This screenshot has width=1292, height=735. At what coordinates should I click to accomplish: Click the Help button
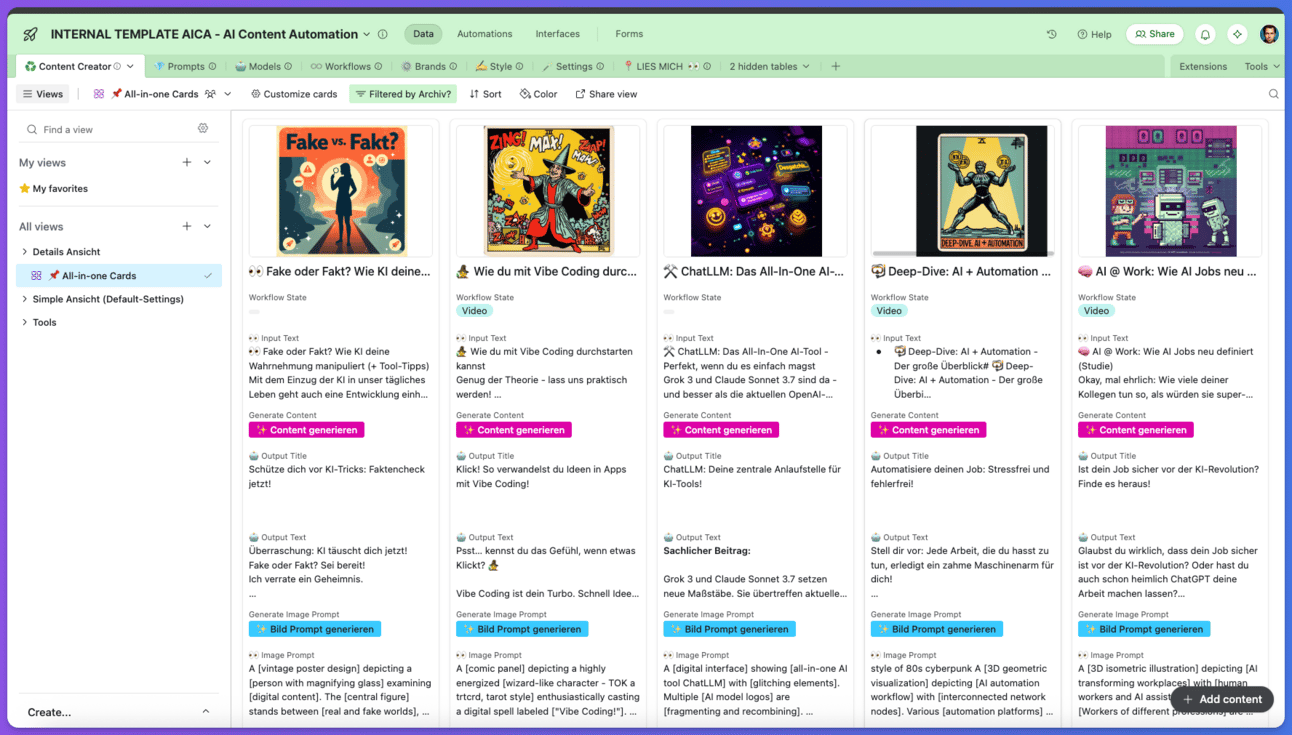click(1094, 34)
